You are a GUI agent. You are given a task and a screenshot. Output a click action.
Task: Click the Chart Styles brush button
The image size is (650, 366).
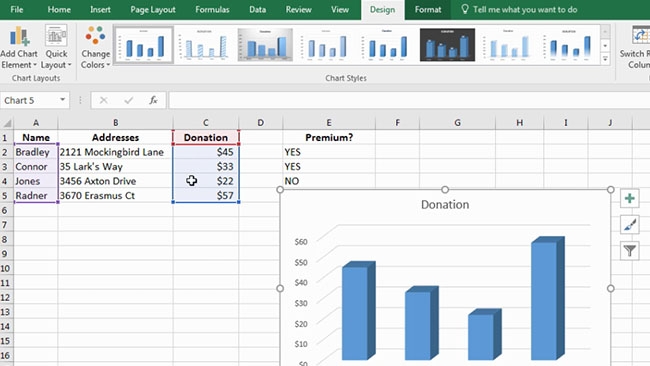point(629,225)
